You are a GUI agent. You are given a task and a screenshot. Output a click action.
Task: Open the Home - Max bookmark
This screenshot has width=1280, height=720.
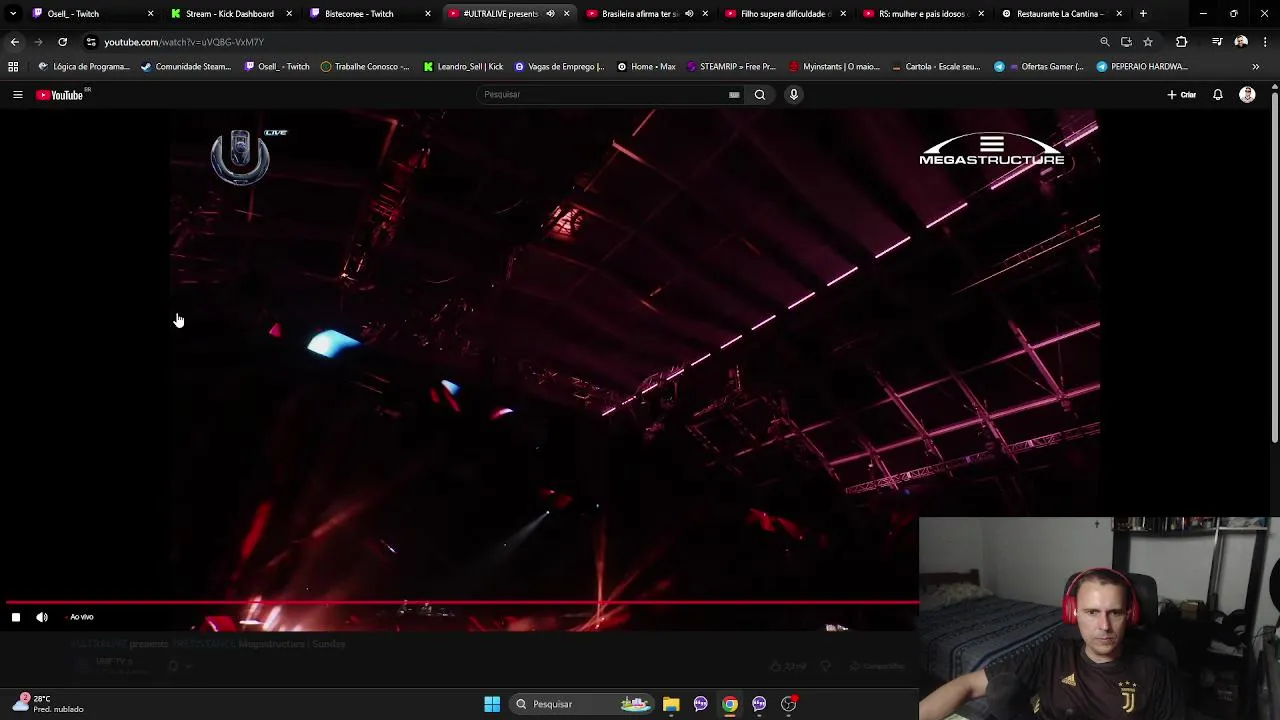tap(646, 67)
